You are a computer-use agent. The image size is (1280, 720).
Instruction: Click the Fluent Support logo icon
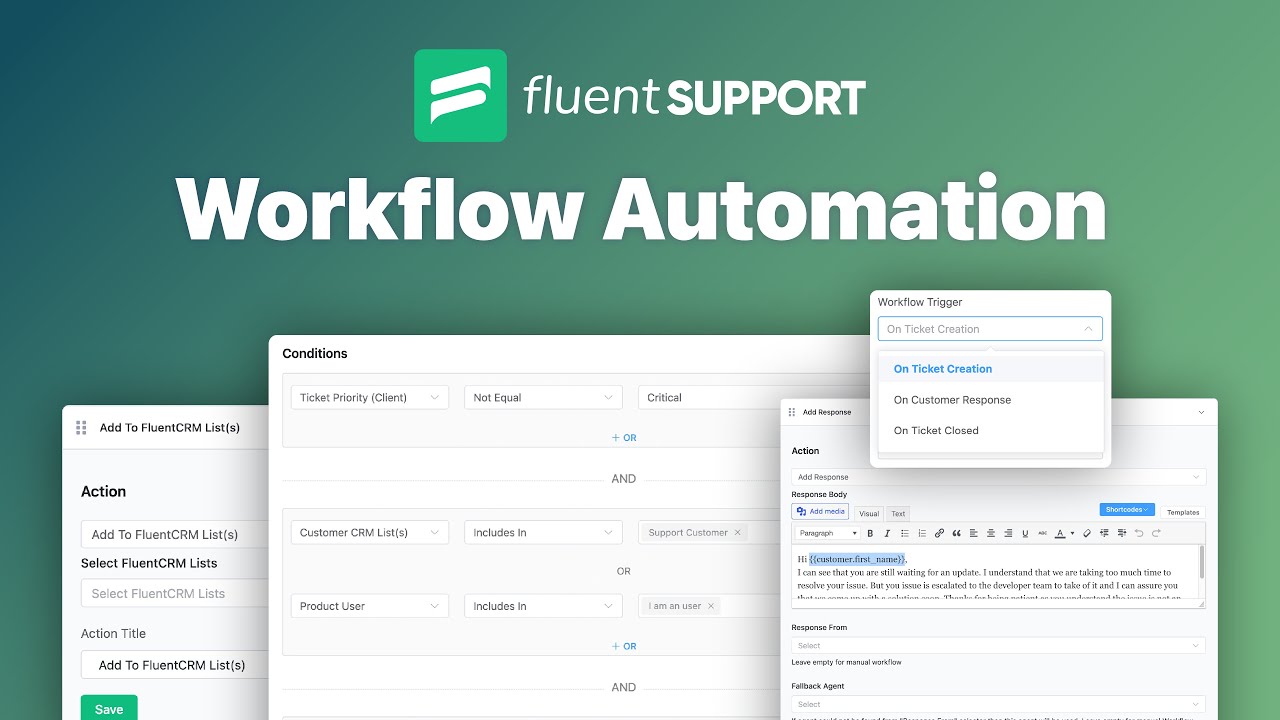460,96
